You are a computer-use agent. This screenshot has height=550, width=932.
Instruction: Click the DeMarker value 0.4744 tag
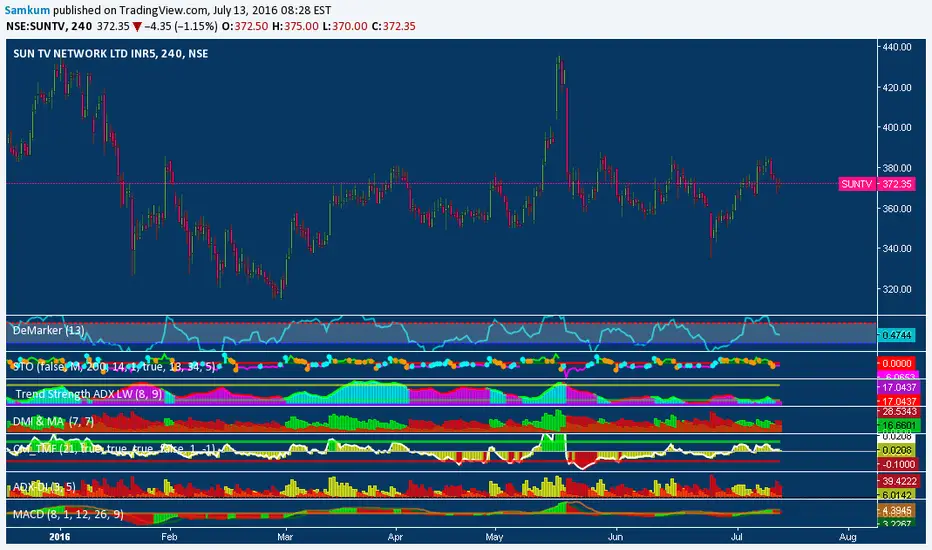897,335
